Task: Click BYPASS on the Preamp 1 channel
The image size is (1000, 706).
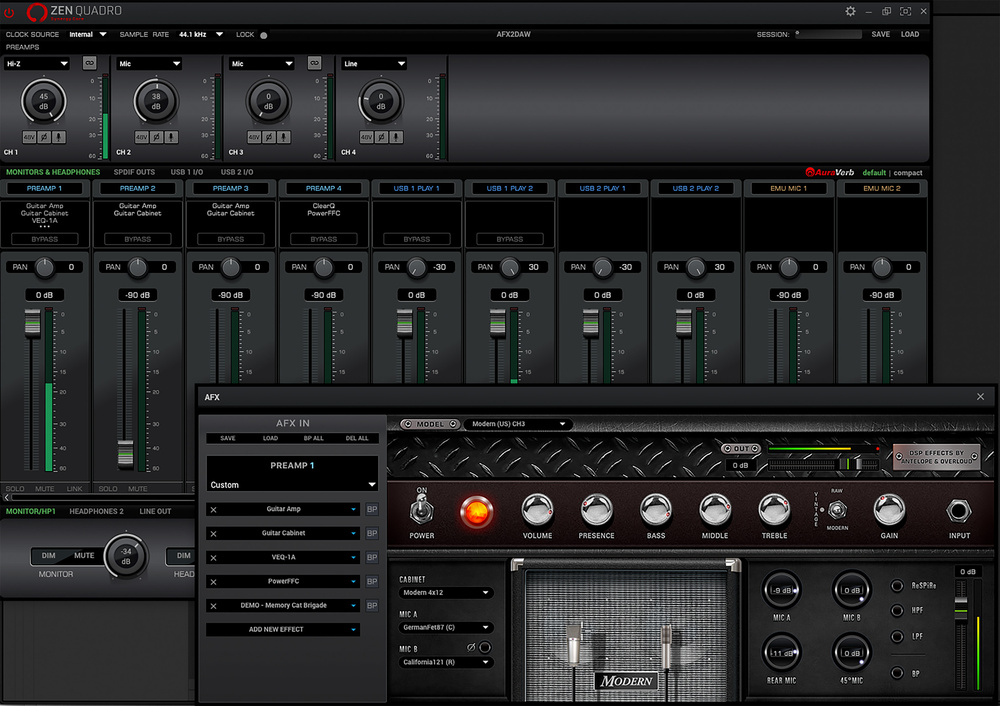Action: [45, 239]
